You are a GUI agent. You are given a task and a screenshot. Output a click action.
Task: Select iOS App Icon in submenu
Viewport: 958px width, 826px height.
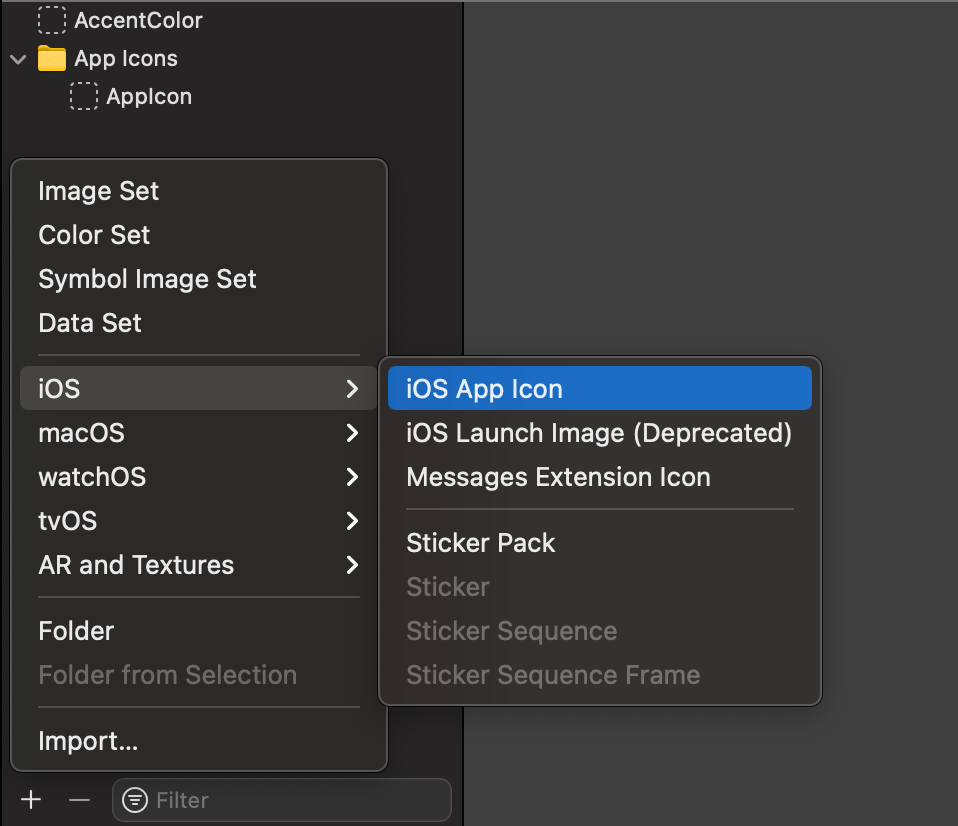(x=600, y=389)
